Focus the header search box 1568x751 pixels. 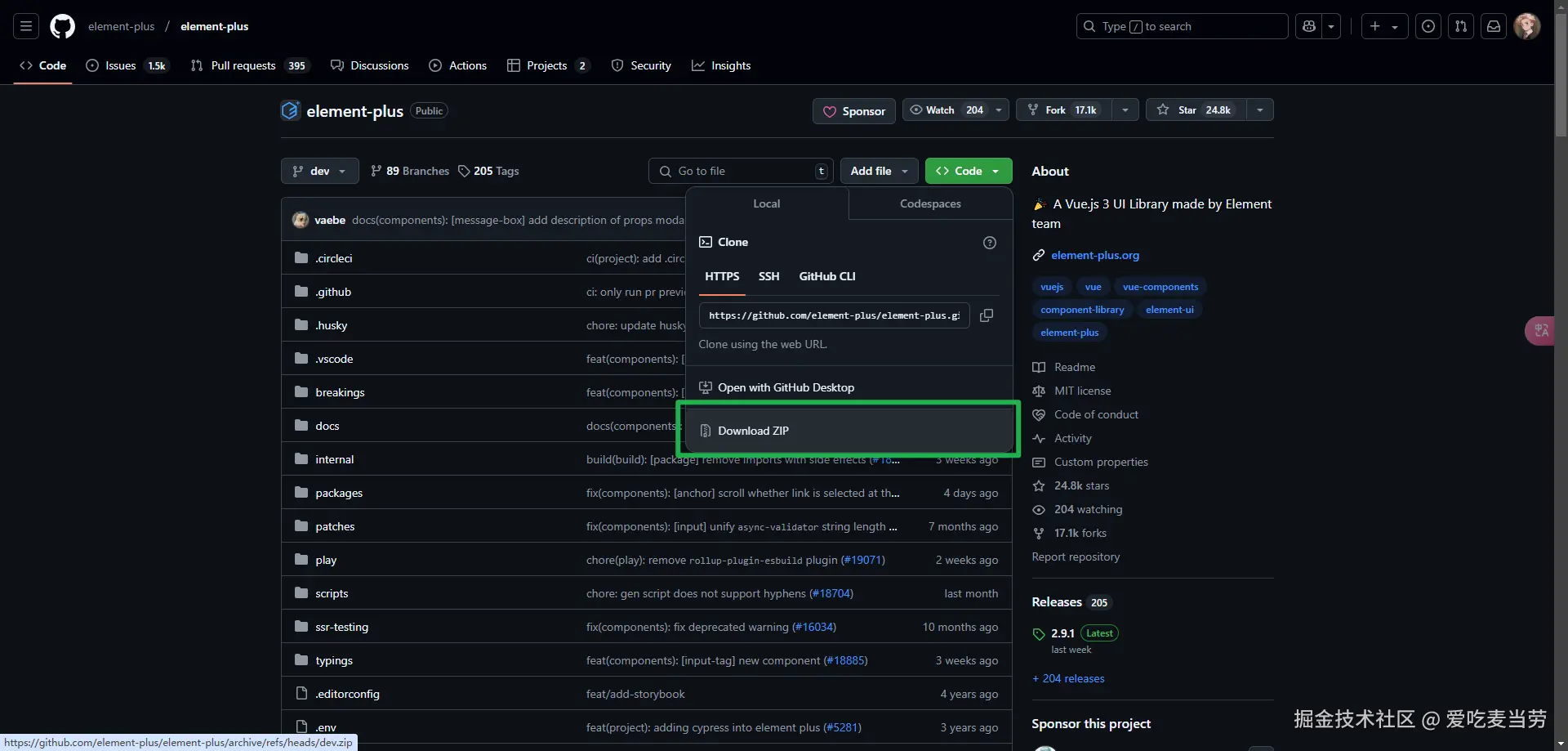(1182, 26)
